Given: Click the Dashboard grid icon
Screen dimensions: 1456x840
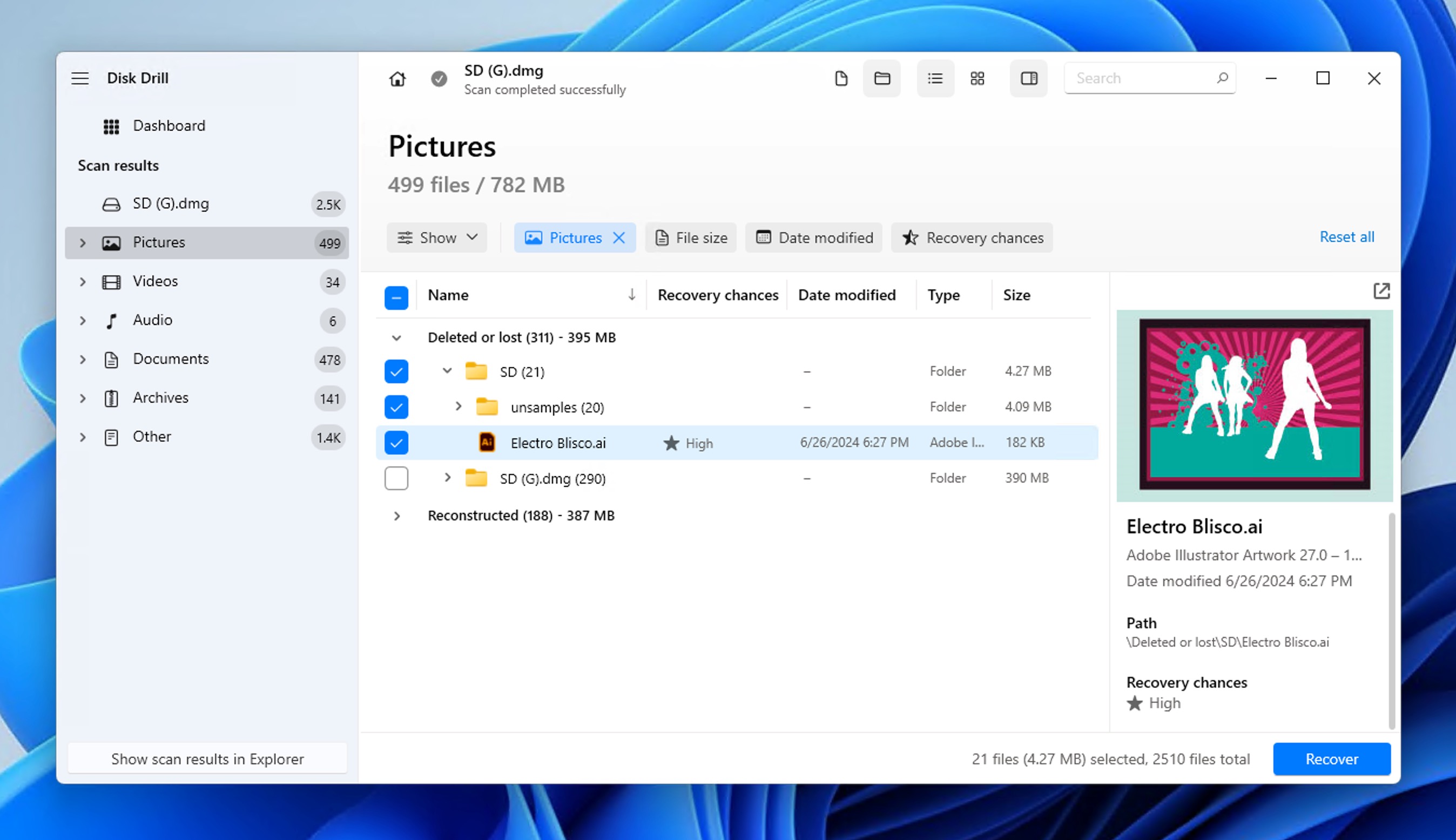Looking at the screenshot, I should [111, 126].
